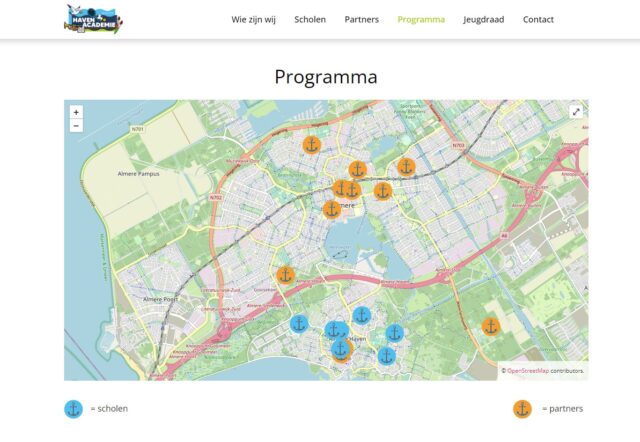Select the Programma menu item
This screenshot has height=442, width=640.
(421, 19)
